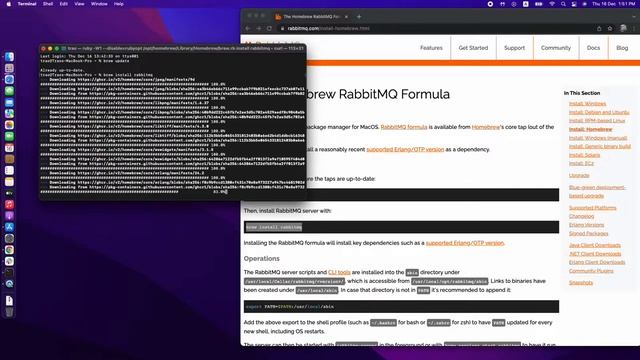Open Get Started in the site navigation

pyautogui.click(x=473, y=48)
